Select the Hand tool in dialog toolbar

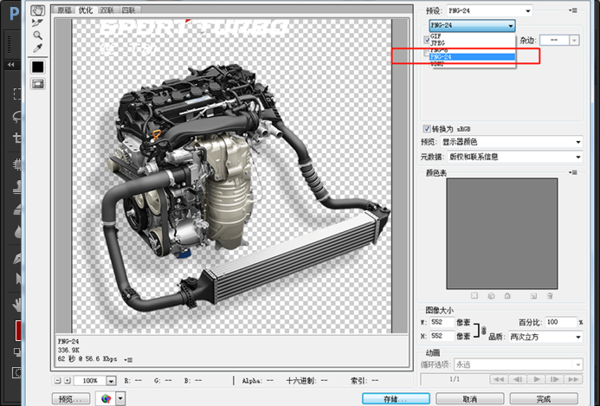coord(38,9)
